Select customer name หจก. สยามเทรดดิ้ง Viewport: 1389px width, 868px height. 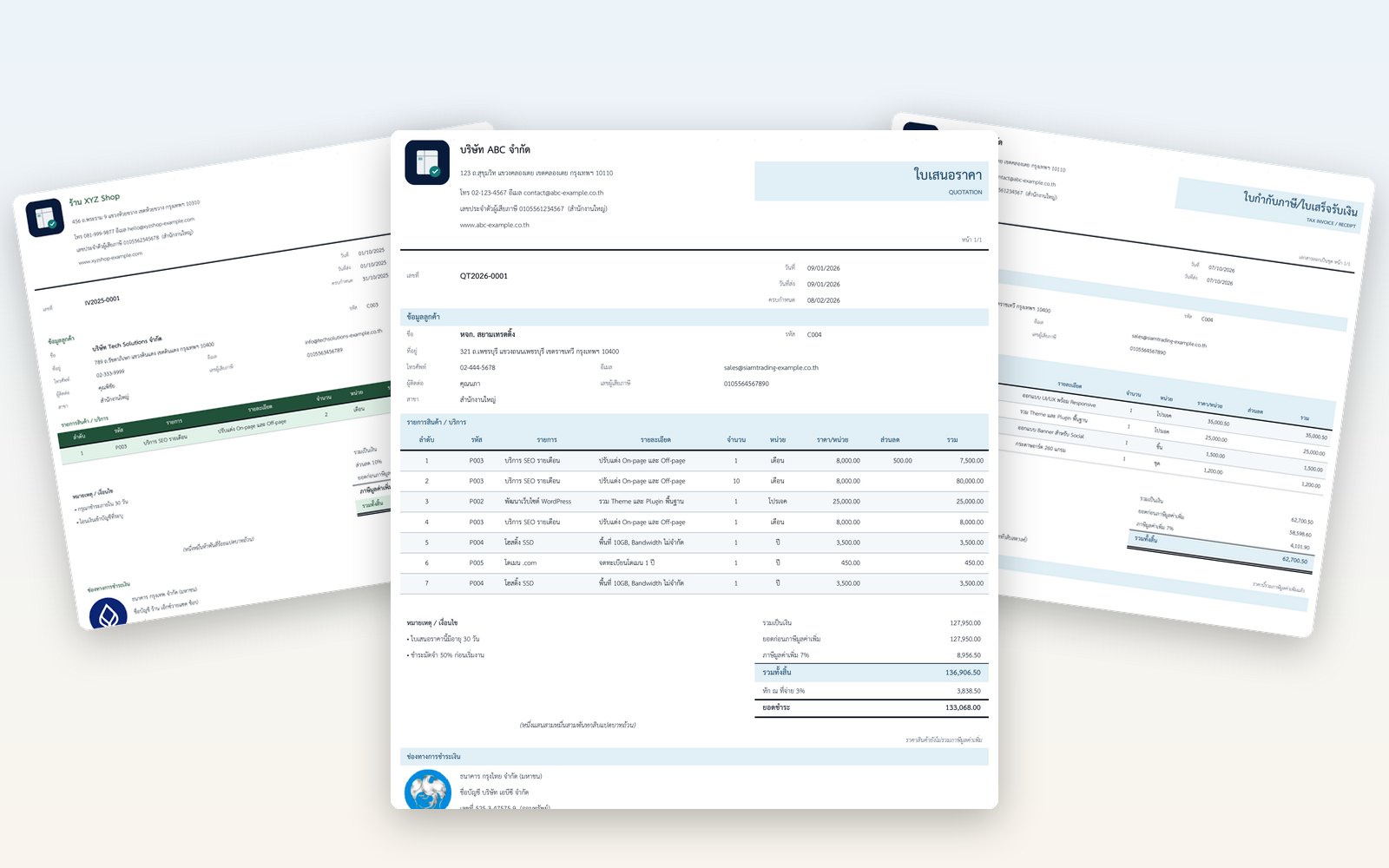click(x=487, y=334)
